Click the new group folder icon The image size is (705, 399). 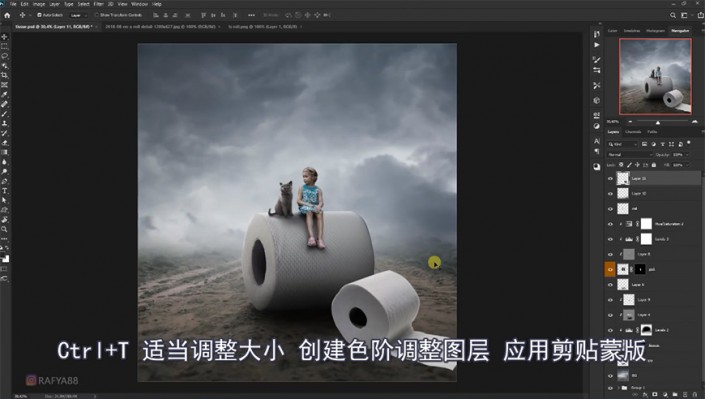coord(675,395)
